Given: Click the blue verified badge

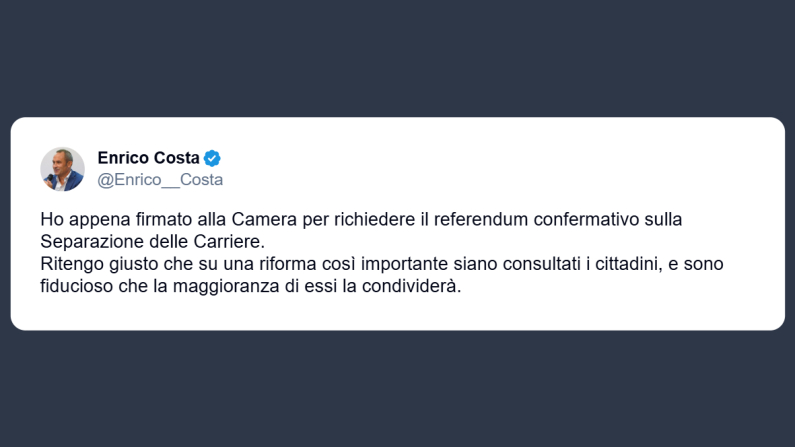Looking at the screenshot, I should (x=212, y=158).
